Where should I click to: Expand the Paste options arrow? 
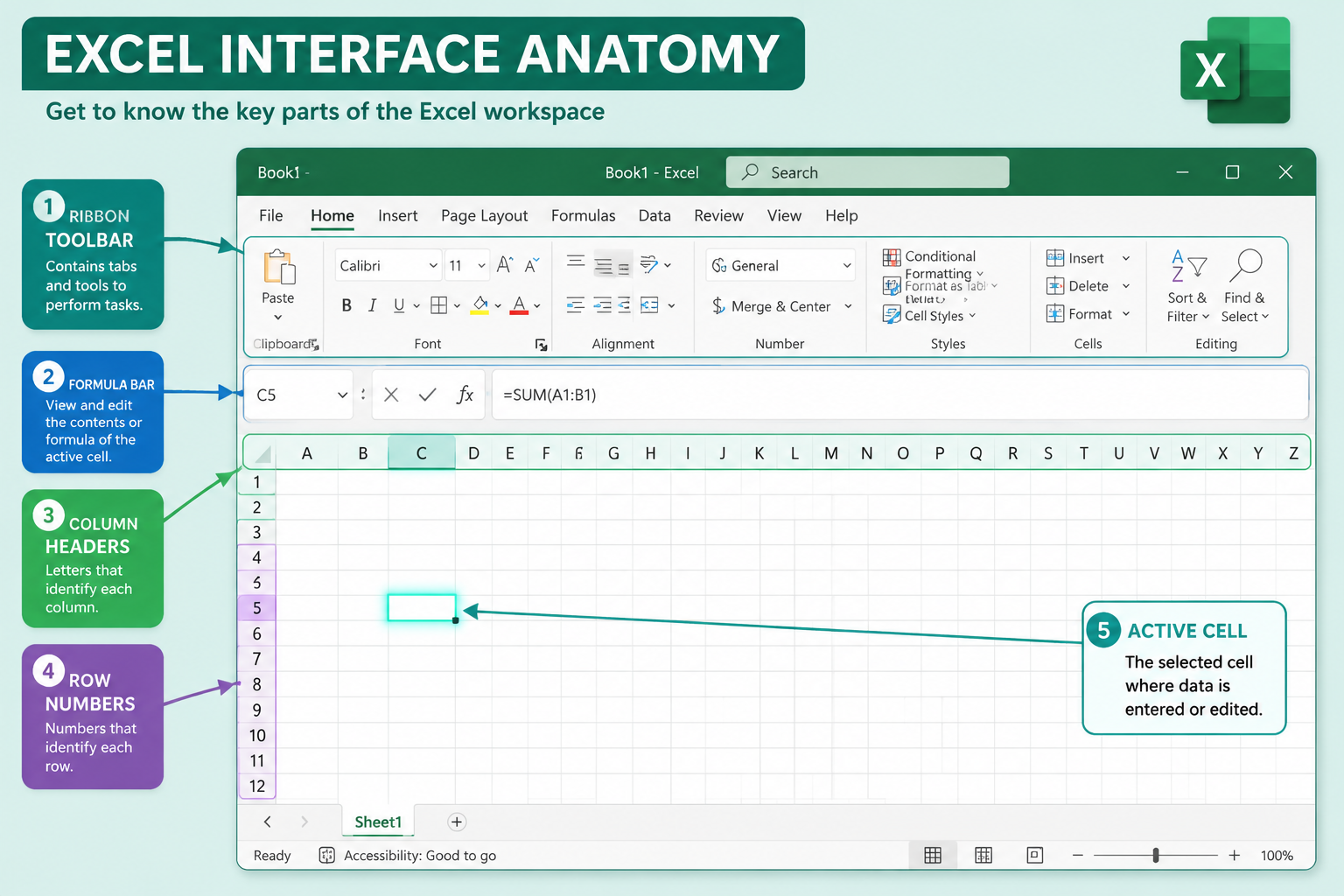[278, 318]
